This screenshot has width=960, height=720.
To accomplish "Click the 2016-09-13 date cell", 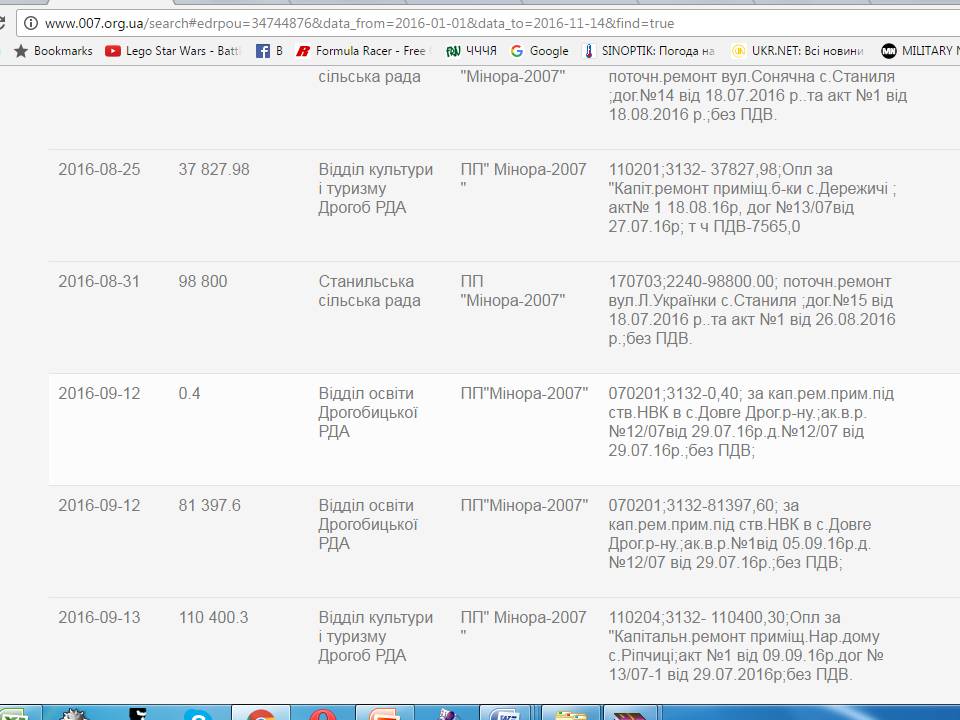I will click(x=99, y=618).
